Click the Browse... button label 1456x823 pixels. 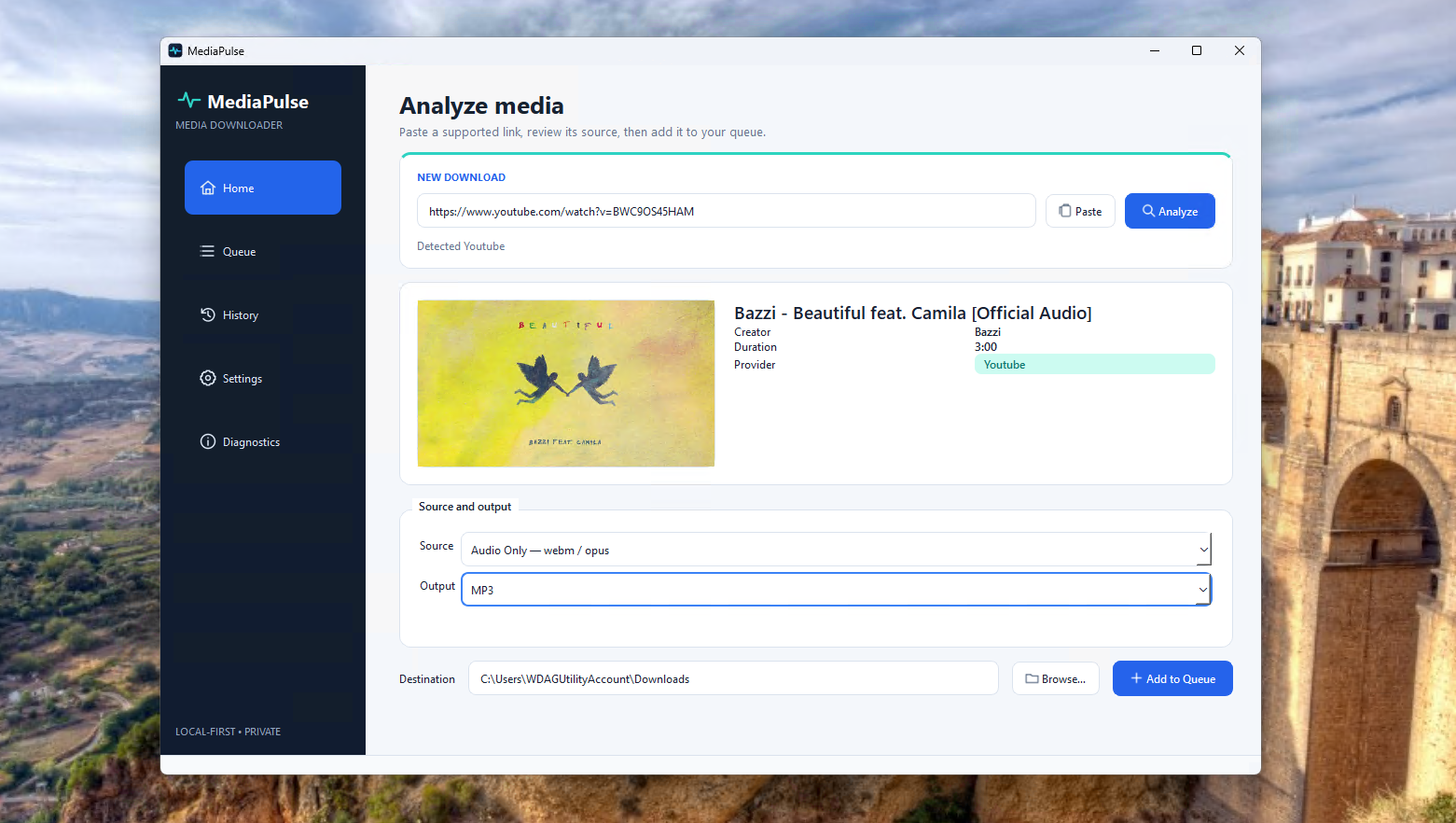coord(1063,679)
